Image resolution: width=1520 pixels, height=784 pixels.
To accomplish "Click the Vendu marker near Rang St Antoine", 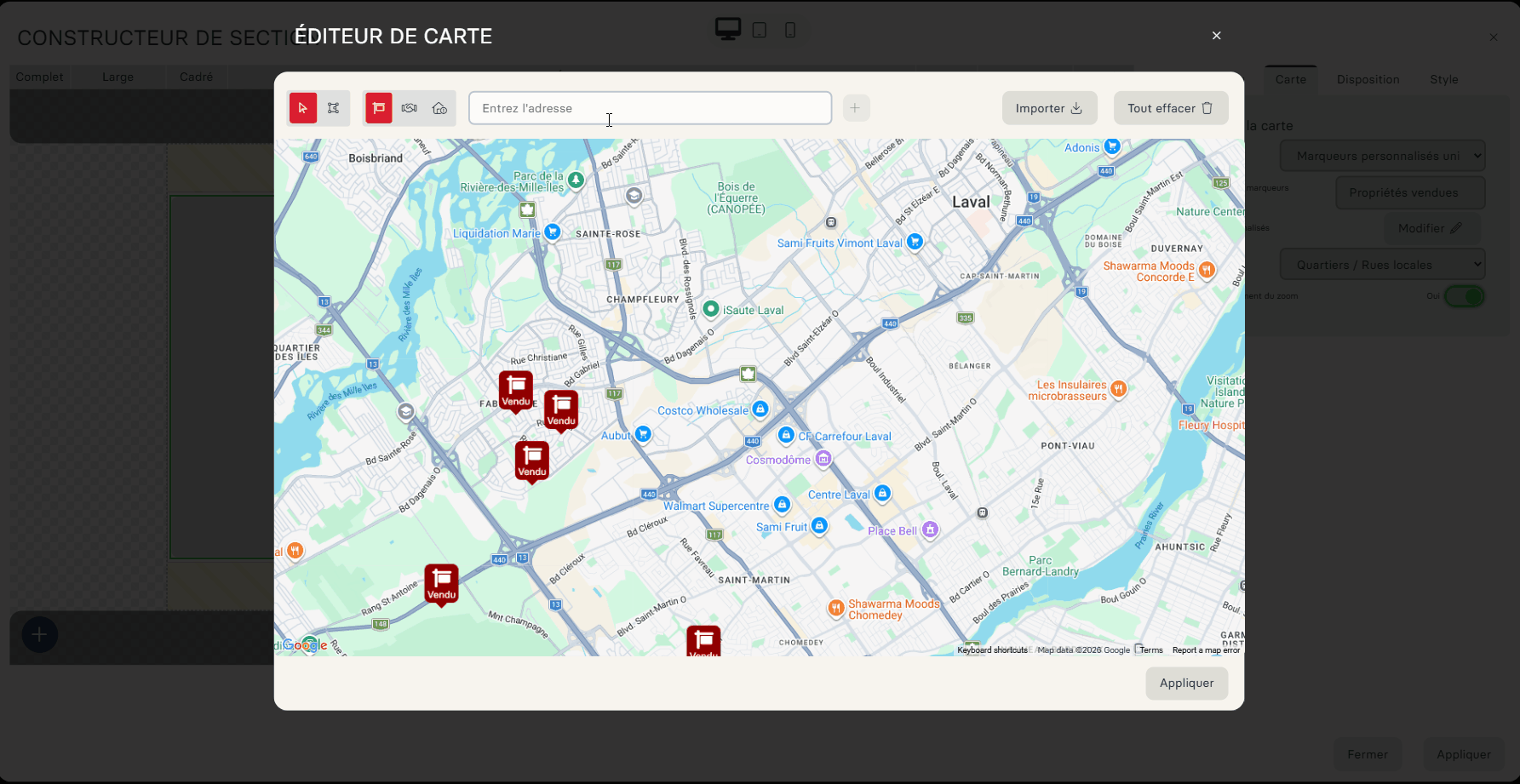I will (441, 583).
